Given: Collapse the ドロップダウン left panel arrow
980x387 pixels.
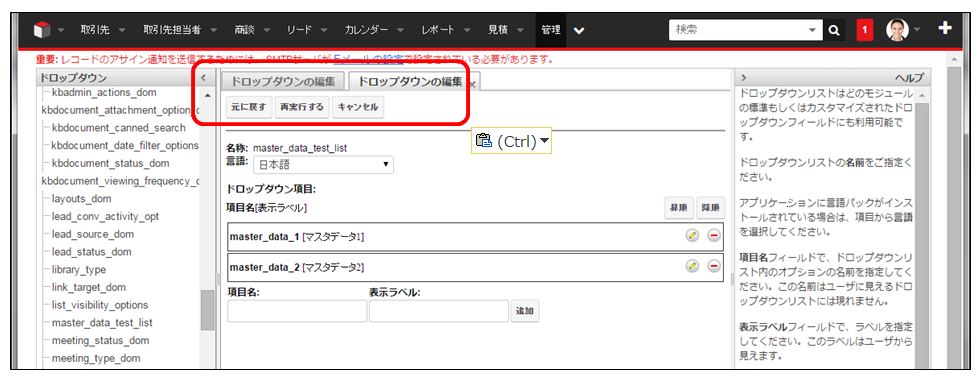Looking at the screenshot, I should pyautogui.click(x=203, y=78).
